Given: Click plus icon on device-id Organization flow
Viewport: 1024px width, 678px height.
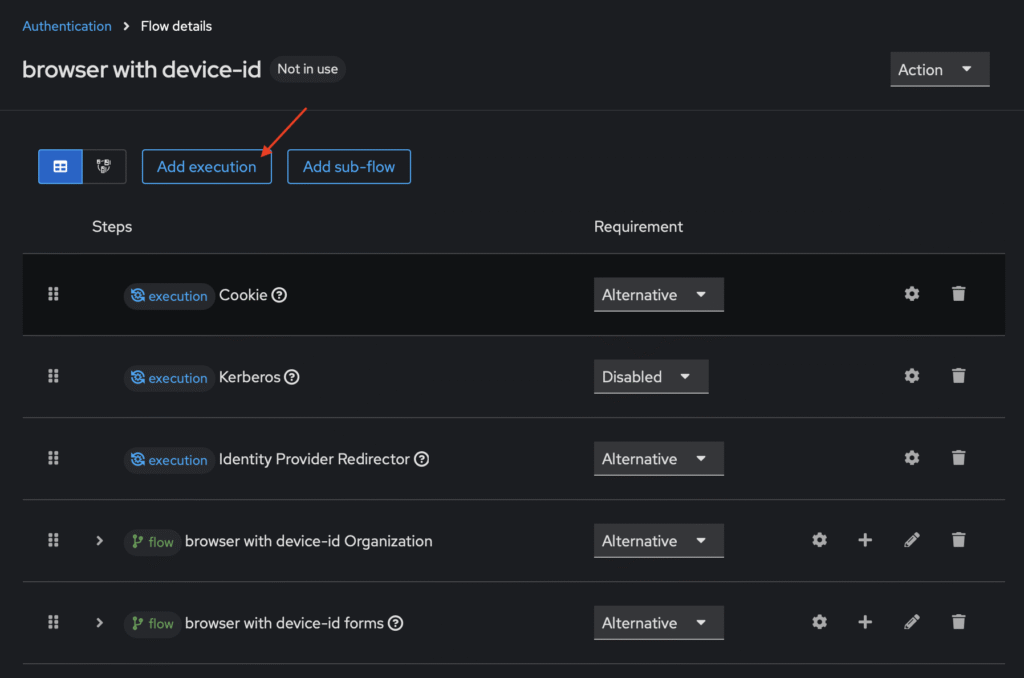Looking at the screenshot, I should click(865, 540).
